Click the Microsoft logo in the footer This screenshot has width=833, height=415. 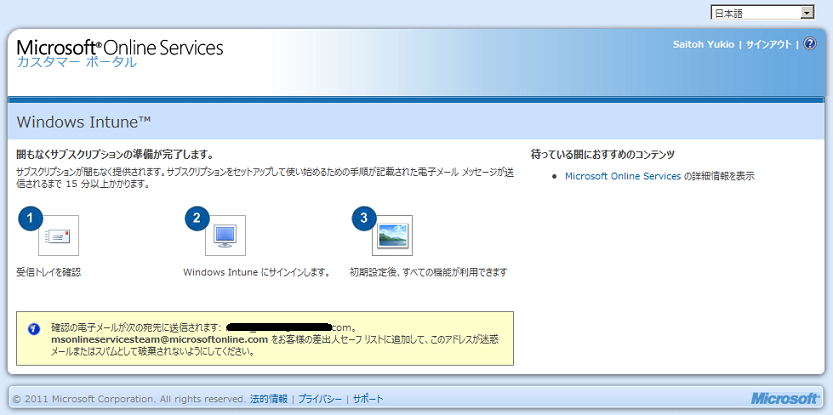[x=786, y=398]
